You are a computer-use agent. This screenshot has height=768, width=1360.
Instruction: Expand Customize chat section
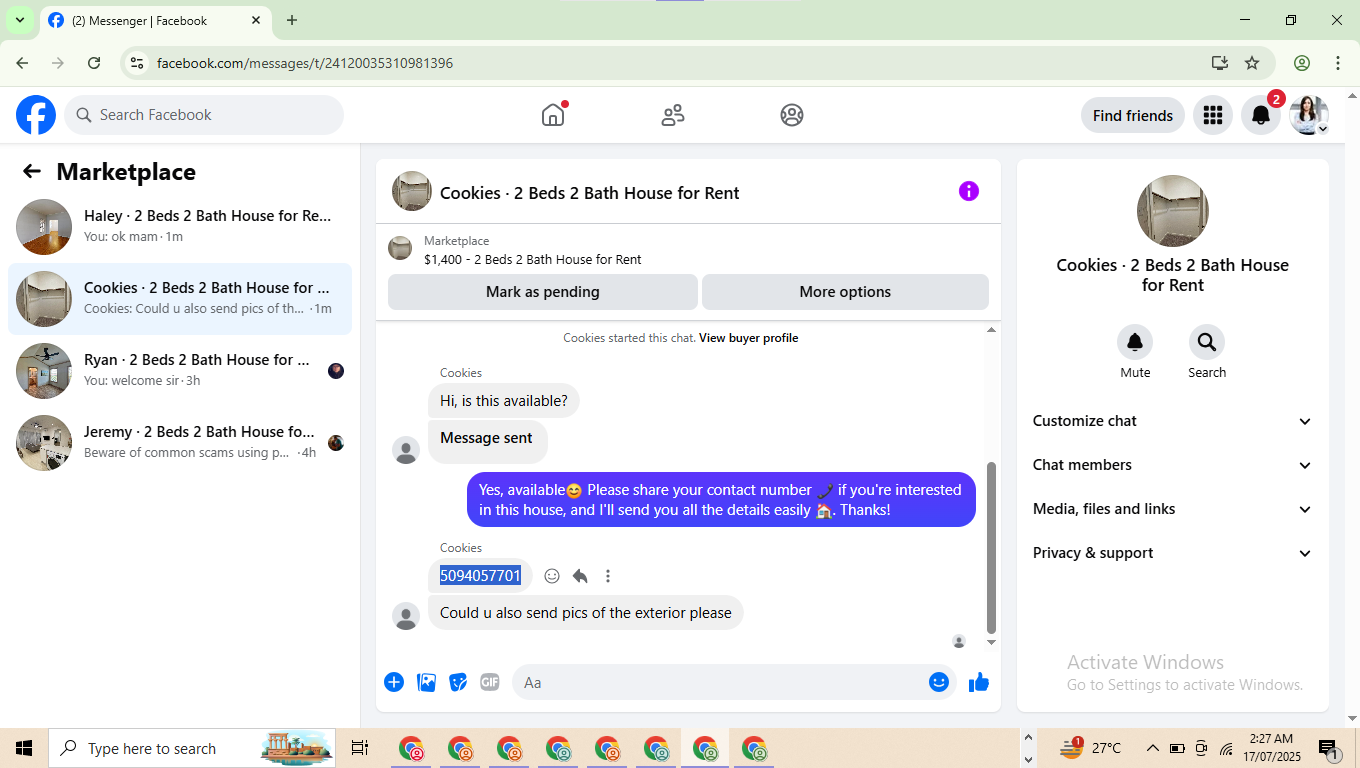tap(1173, 421)
